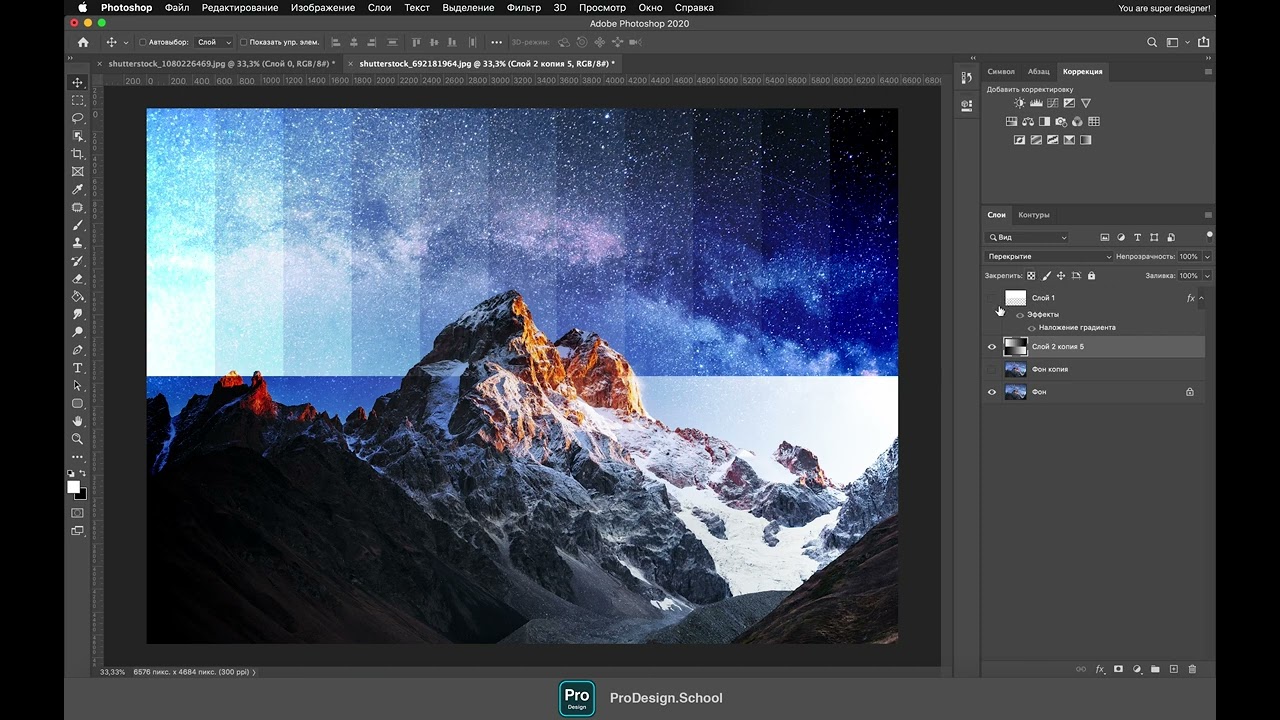Open the Файл menu
Image resolution: width=1280 pixels, height=720 pixels.
177,8
